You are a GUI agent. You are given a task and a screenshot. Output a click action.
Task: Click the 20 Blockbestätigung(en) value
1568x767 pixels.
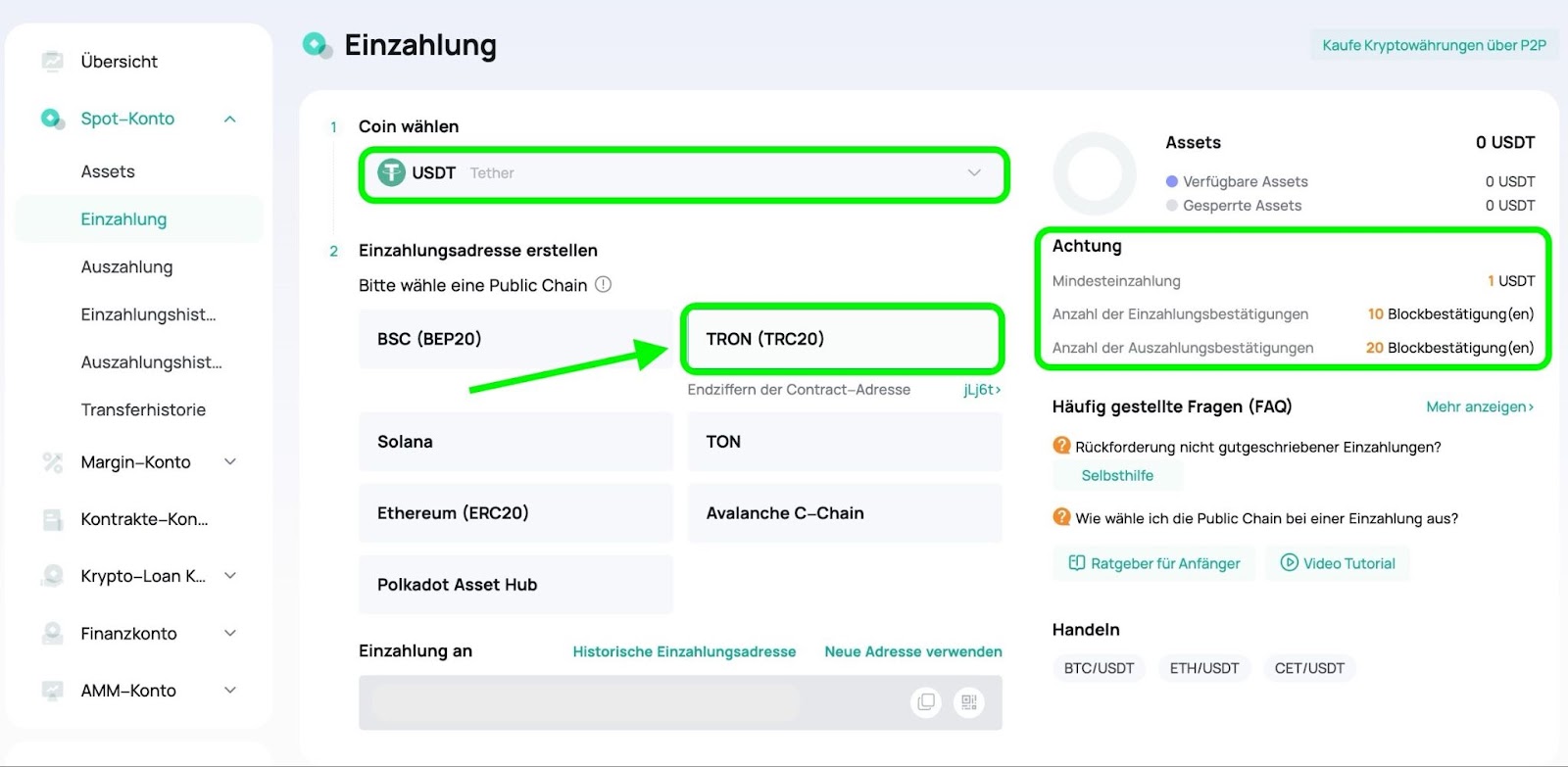tap(1450, 348)
